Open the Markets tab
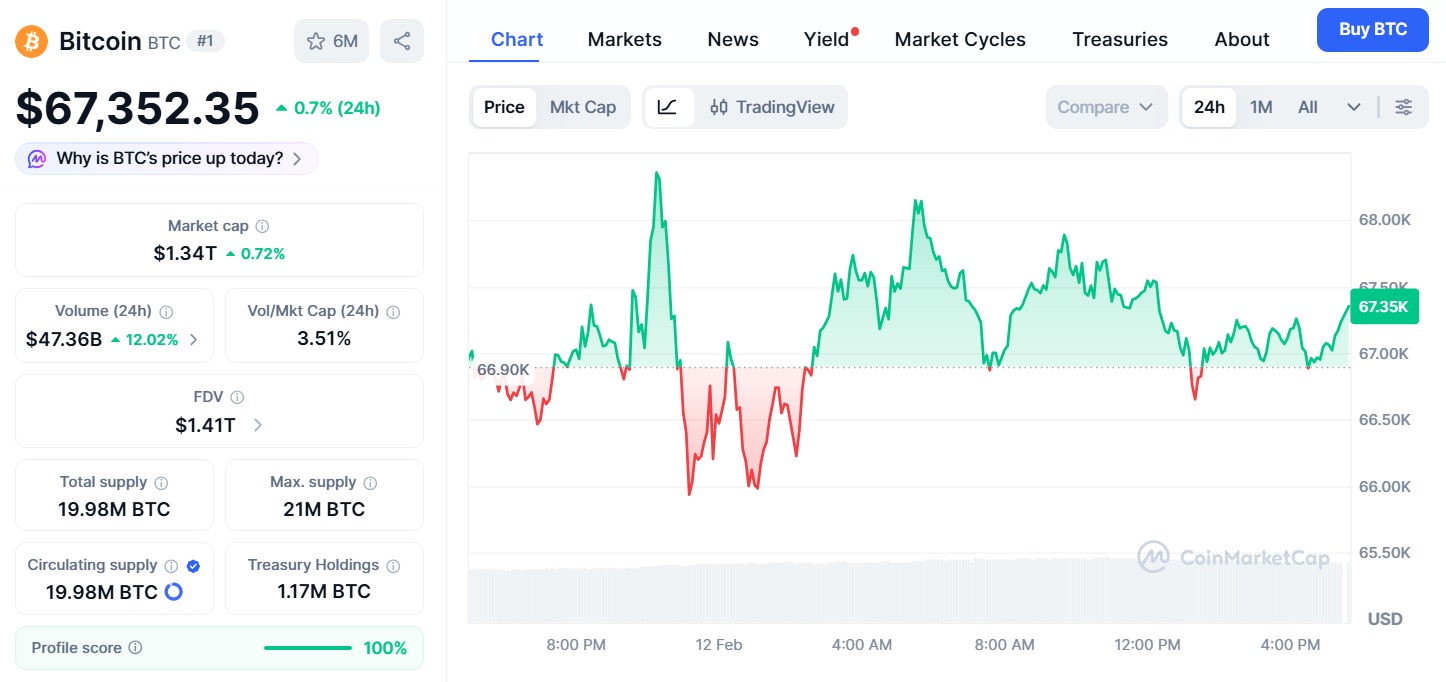The width and height of the screenshot is (1446, 682). (x=624, y=39)
